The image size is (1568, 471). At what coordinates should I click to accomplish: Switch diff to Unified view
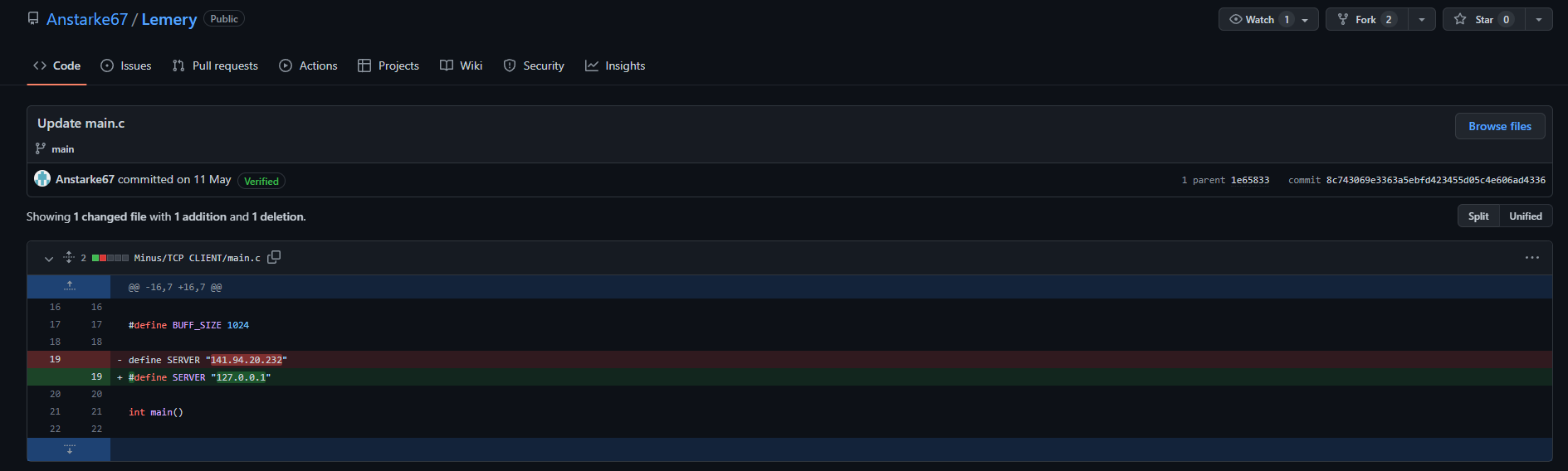click(x=1525, y=216)
